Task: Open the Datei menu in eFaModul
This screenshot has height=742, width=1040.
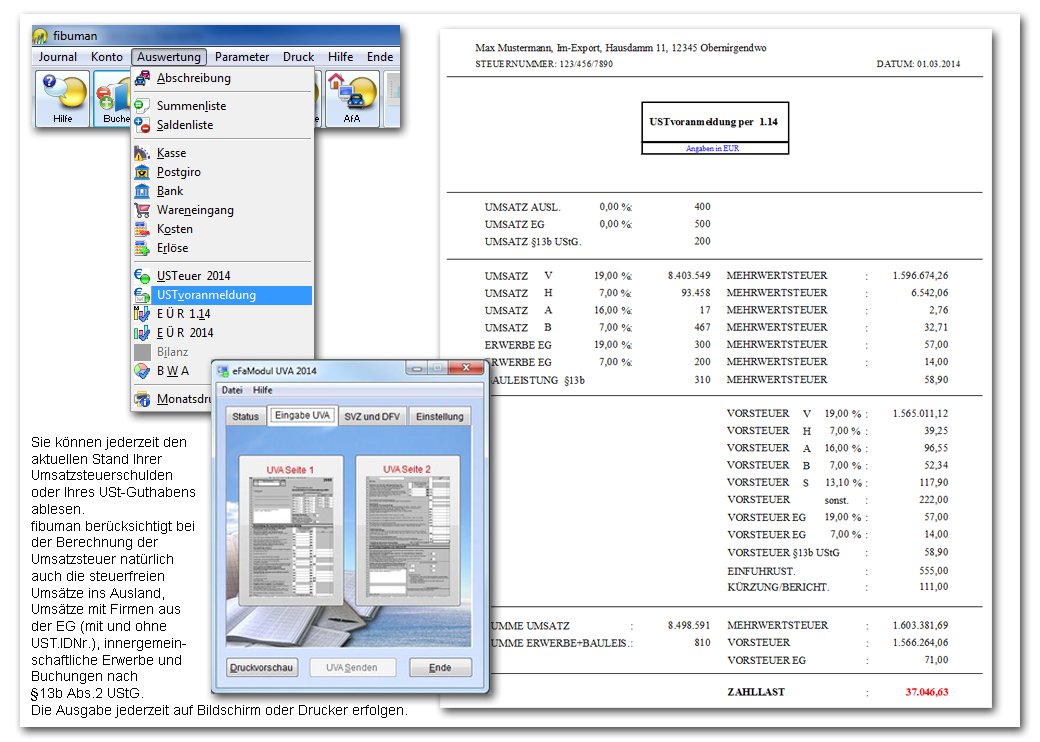Action: click(x=232, y=391)
